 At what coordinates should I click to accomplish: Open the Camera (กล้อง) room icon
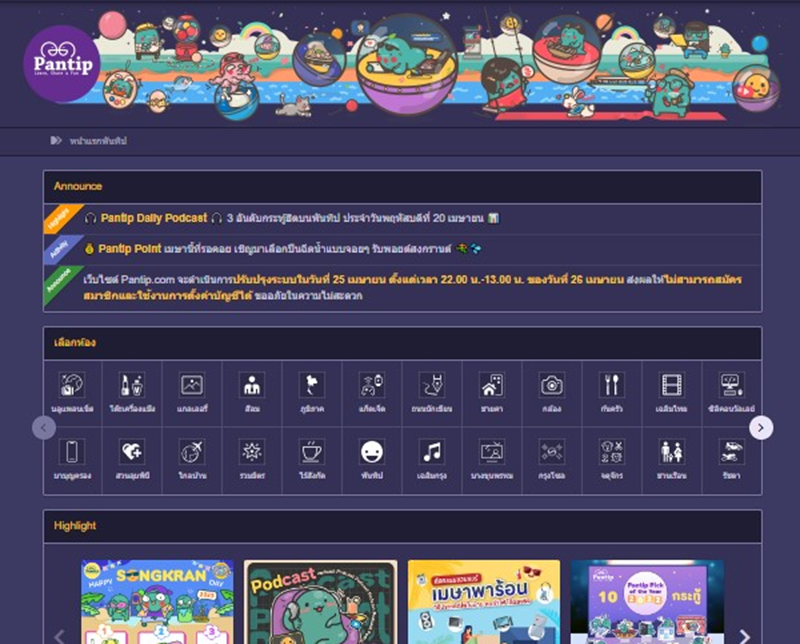(x=552, y=385)
